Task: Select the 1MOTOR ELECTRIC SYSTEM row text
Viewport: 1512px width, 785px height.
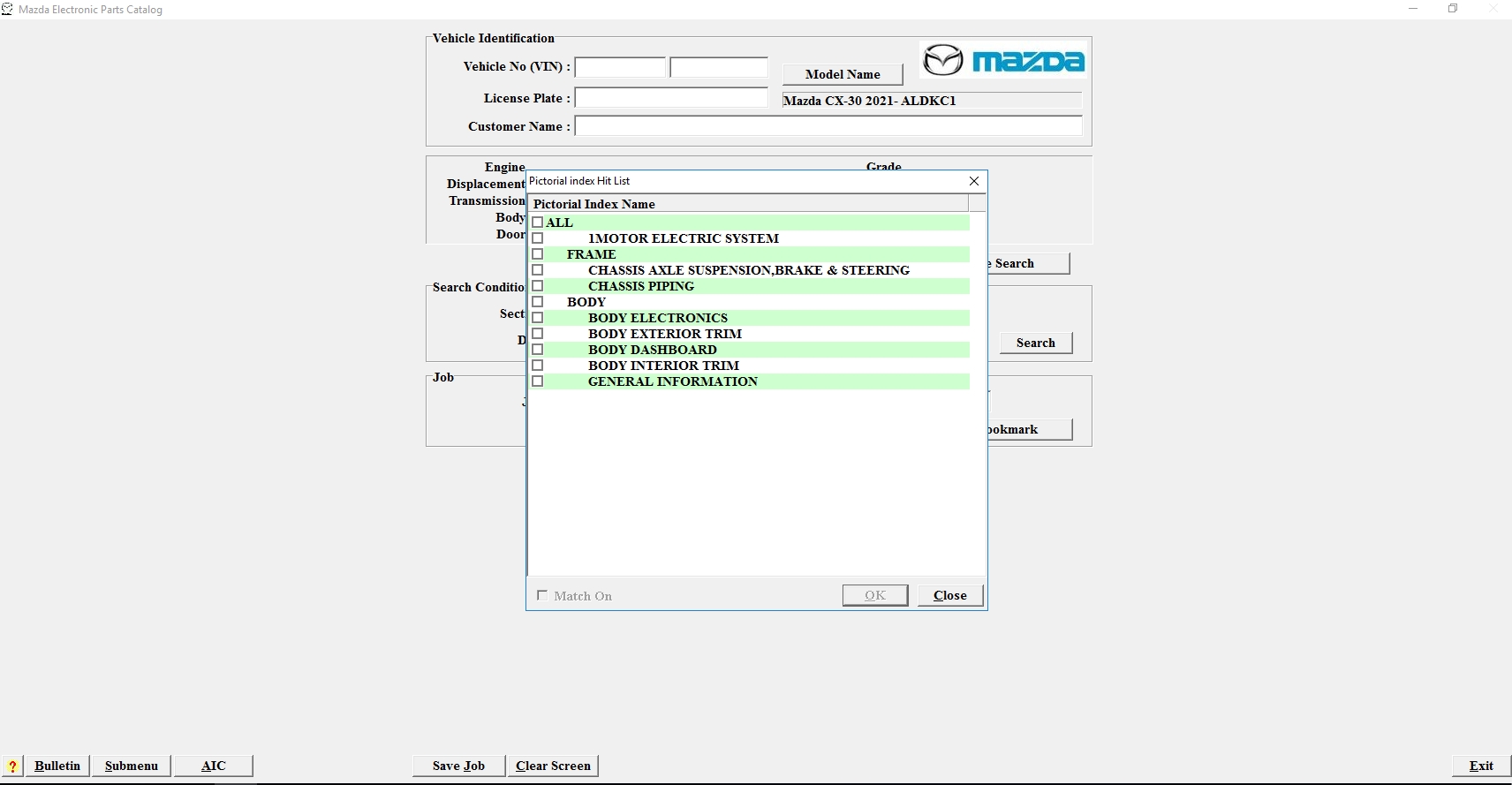Action: coord(684,238)
